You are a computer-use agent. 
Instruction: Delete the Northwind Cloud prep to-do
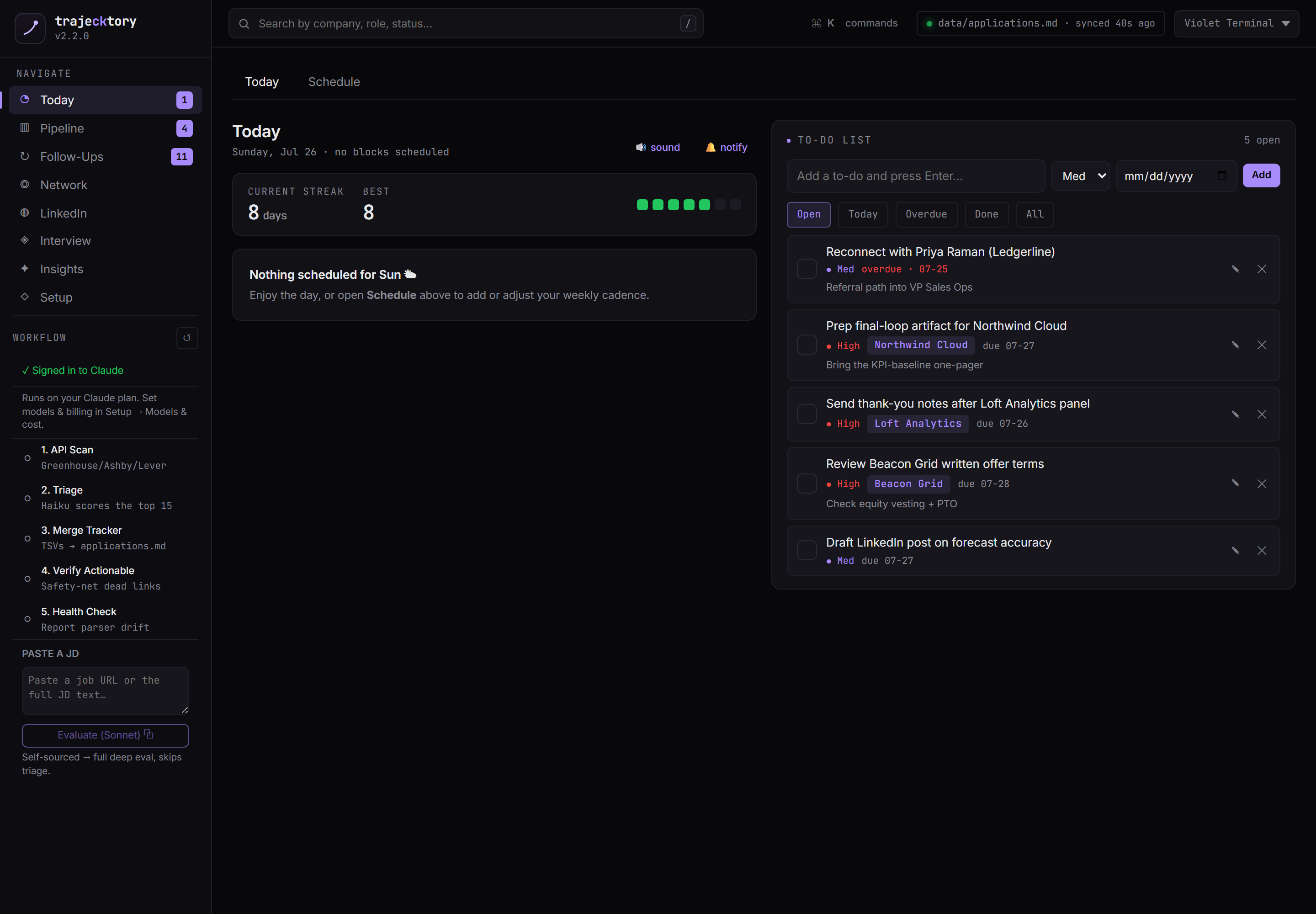[1262, 345]
